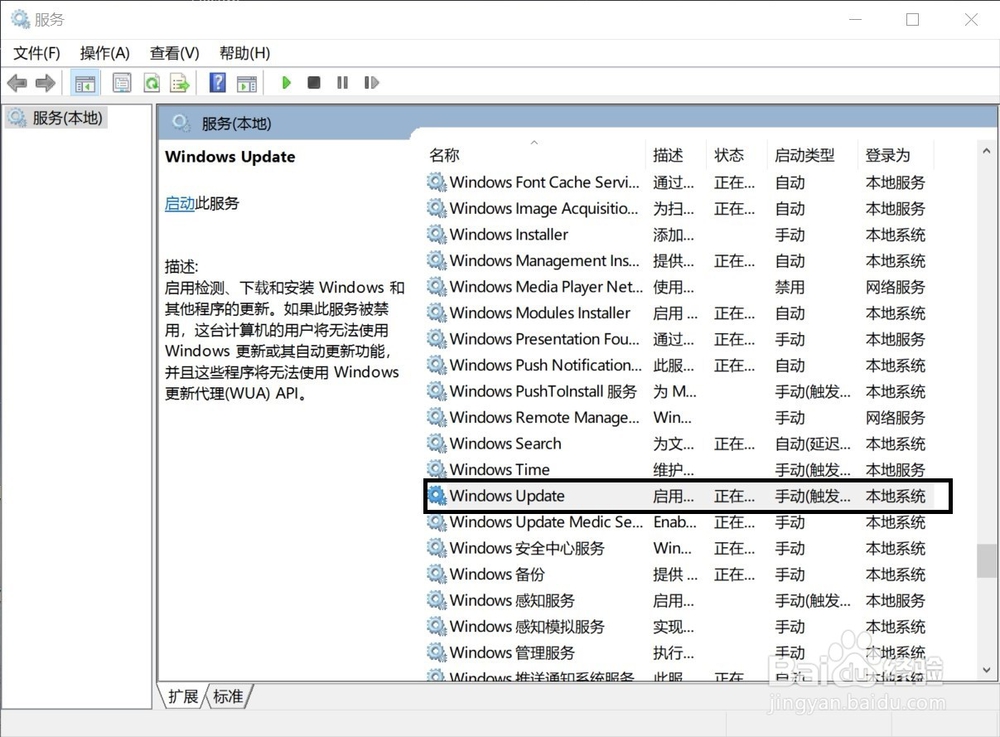The height and width of the screenshot is (737, 1000).
Task: Switch to the 扩展 tab
Action: pyautogui.click(x=182, y=696)
